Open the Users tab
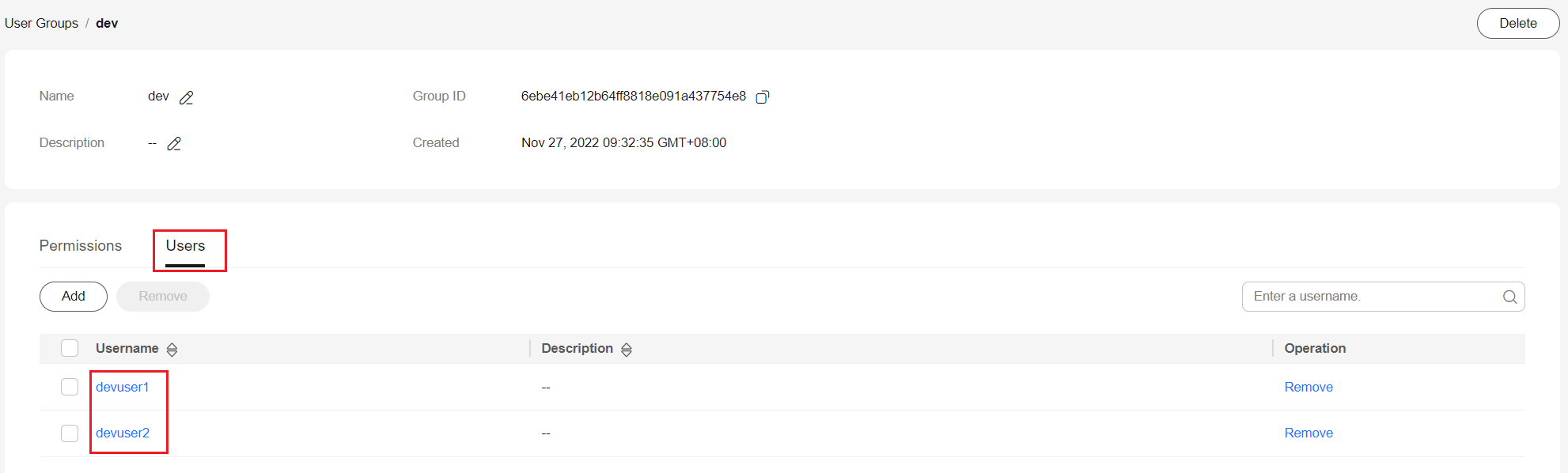This screenshot has width=1568, height=473. (185, 246)
